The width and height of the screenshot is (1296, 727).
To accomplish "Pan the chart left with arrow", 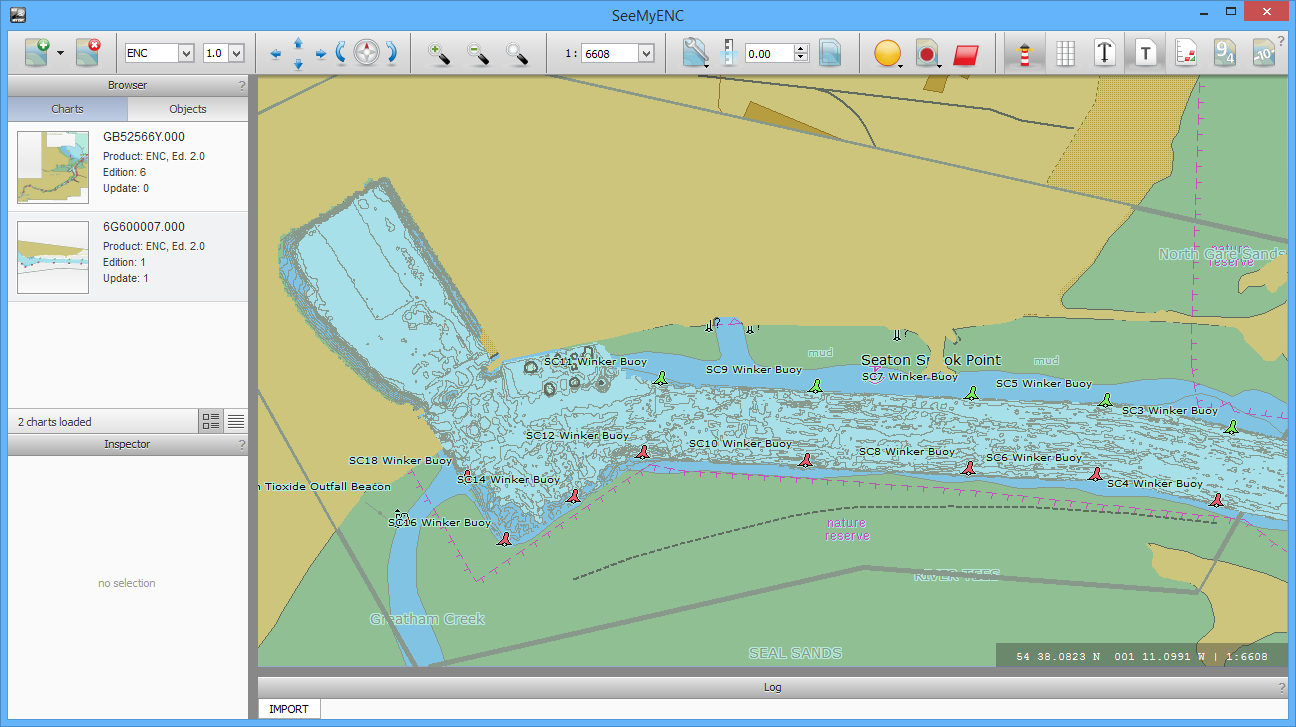I will 276,54.
